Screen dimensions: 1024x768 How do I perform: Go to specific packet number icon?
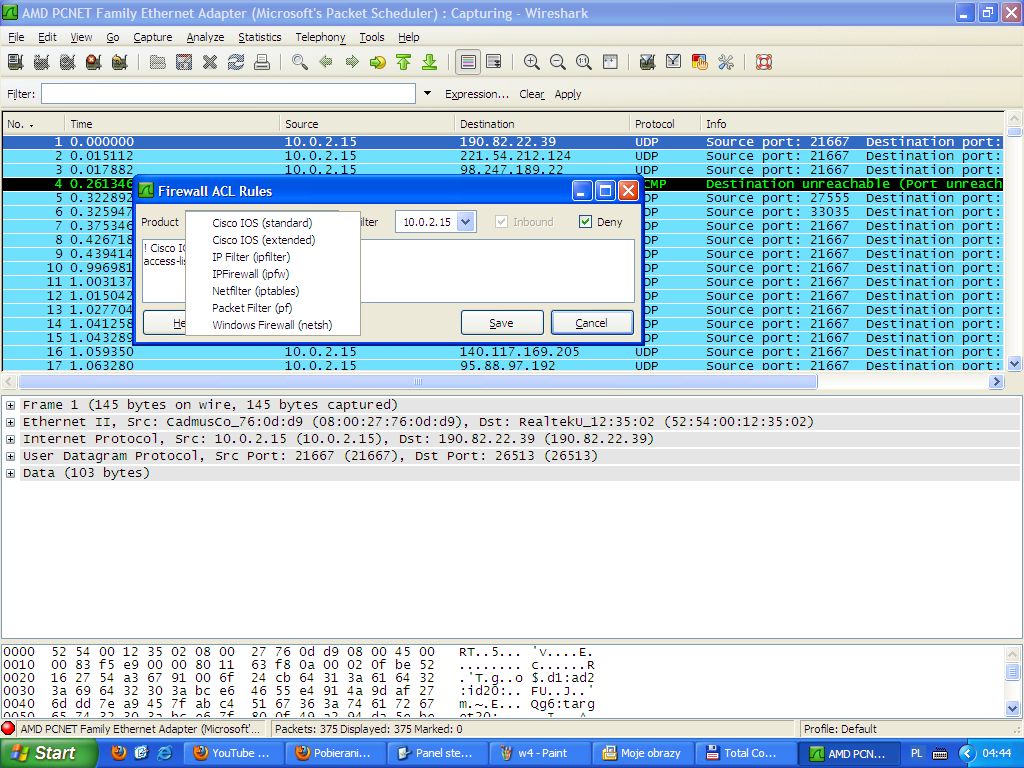tap(377, 62)
